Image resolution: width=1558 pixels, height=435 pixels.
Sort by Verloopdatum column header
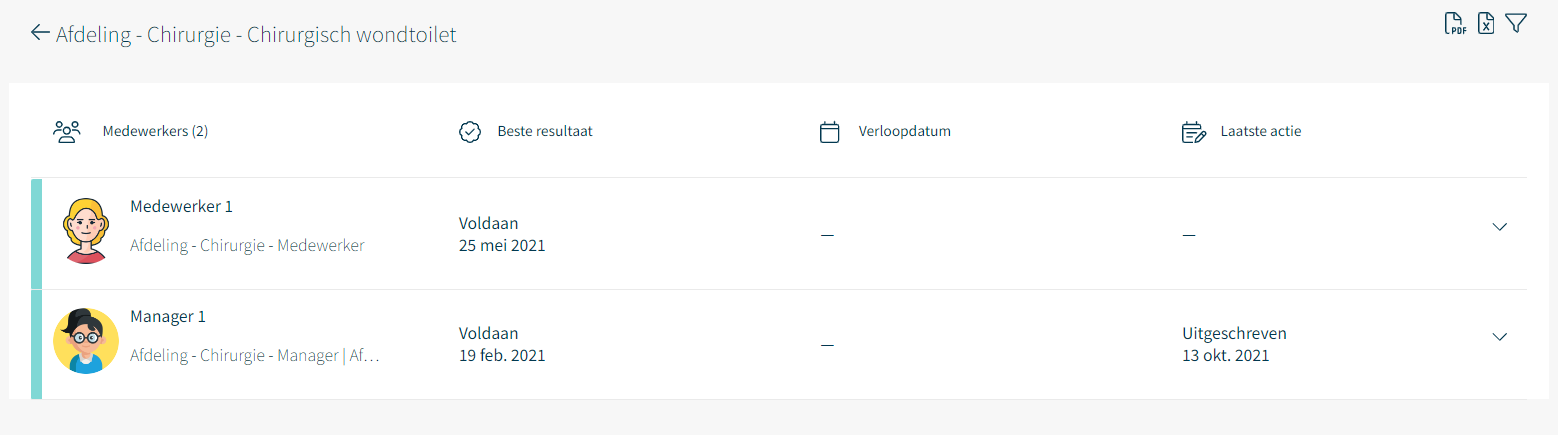pyautogui.click(x=904, y=131)
